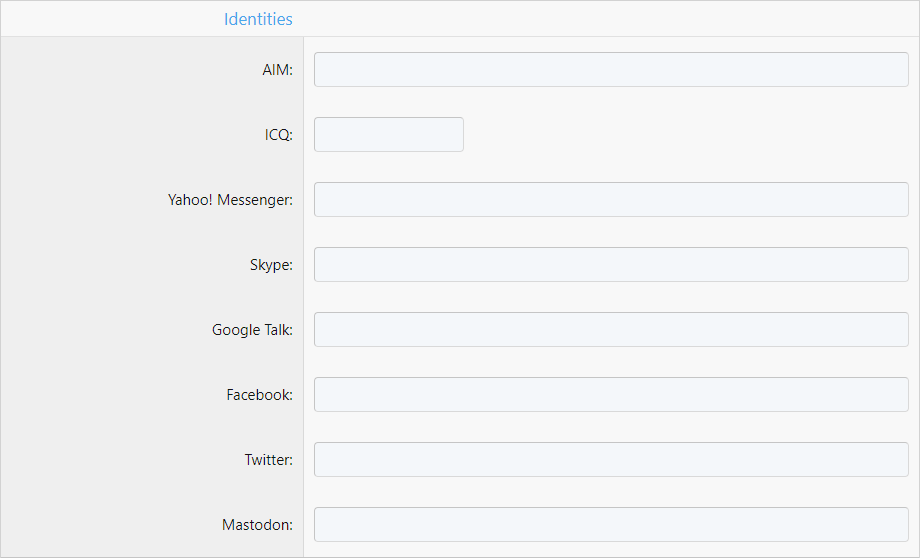Click the Skype username field
This screenshot has height=558, width=920.
click(x=611, y=265)
